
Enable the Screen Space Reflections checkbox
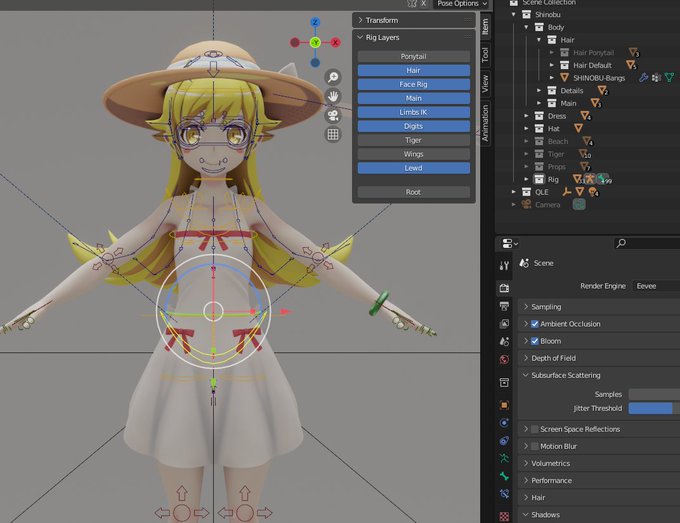click(535, 429)
